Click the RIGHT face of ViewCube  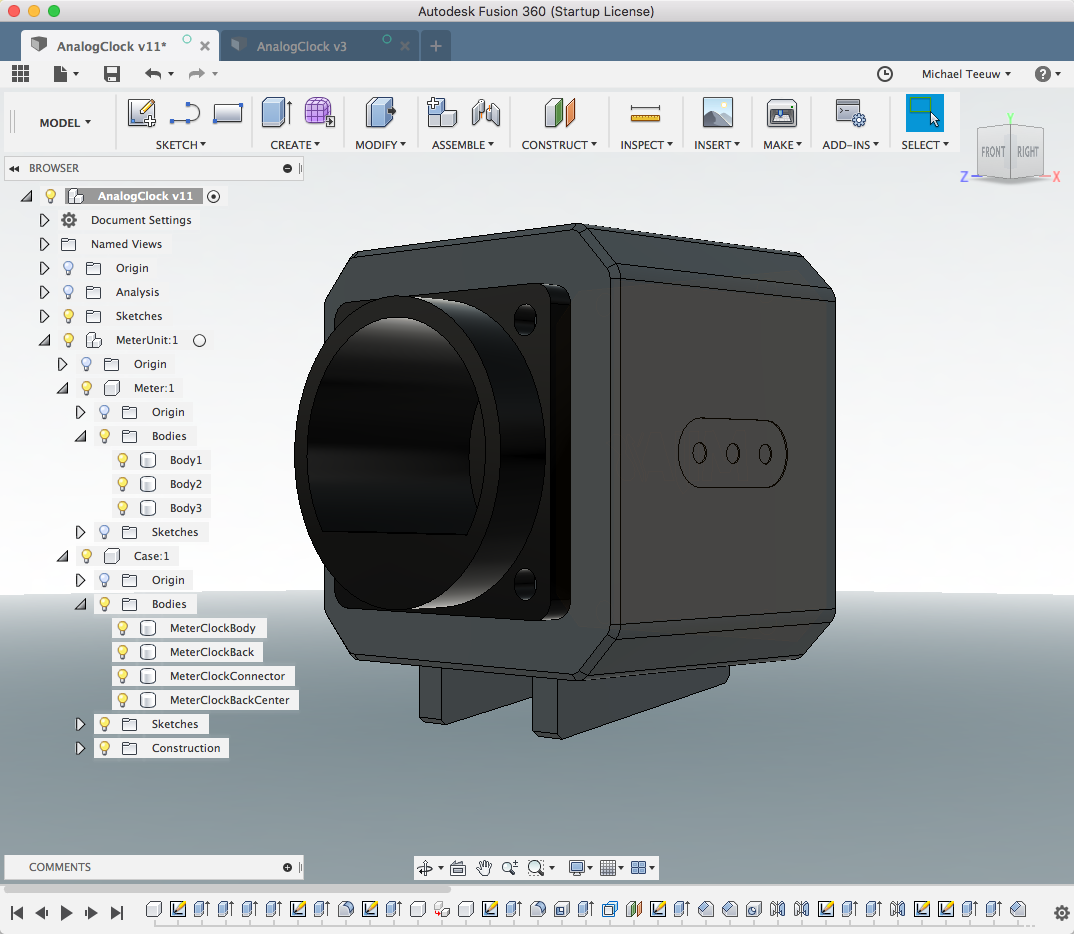pyautogui.click(x=1028, y=152)
